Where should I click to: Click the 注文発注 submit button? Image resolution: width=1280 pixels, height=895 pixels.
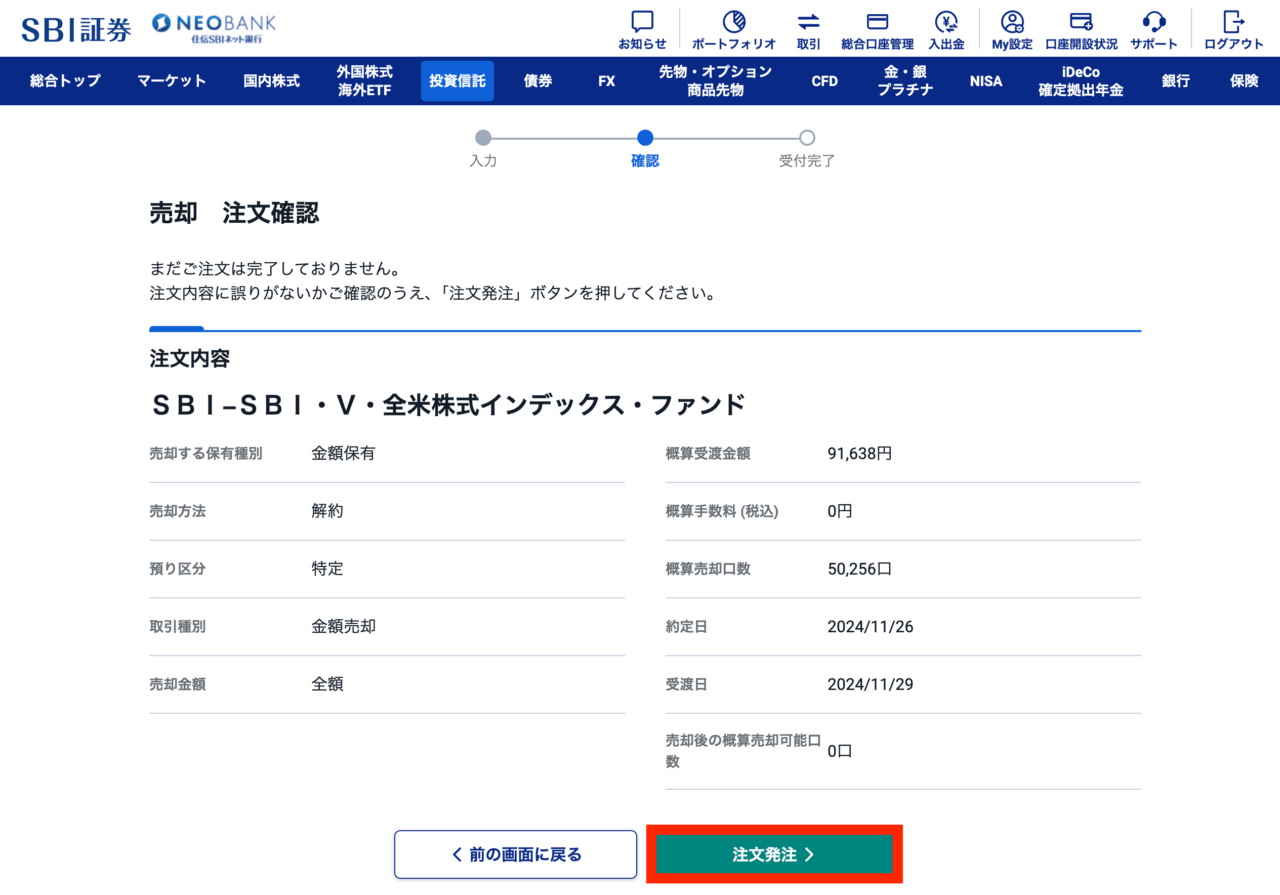point(774,854)
